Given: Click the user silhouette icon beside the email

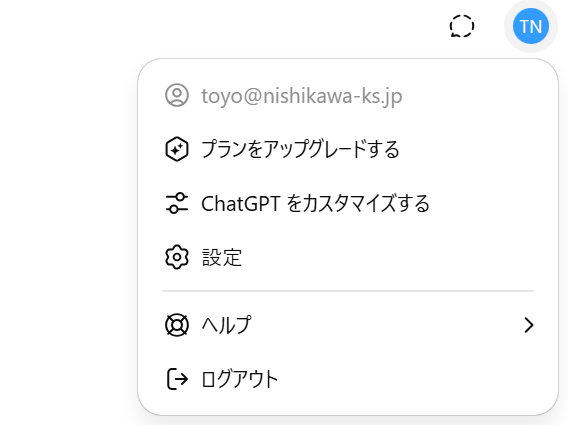Looking at the screenshot, I should (x=177, y=95).
